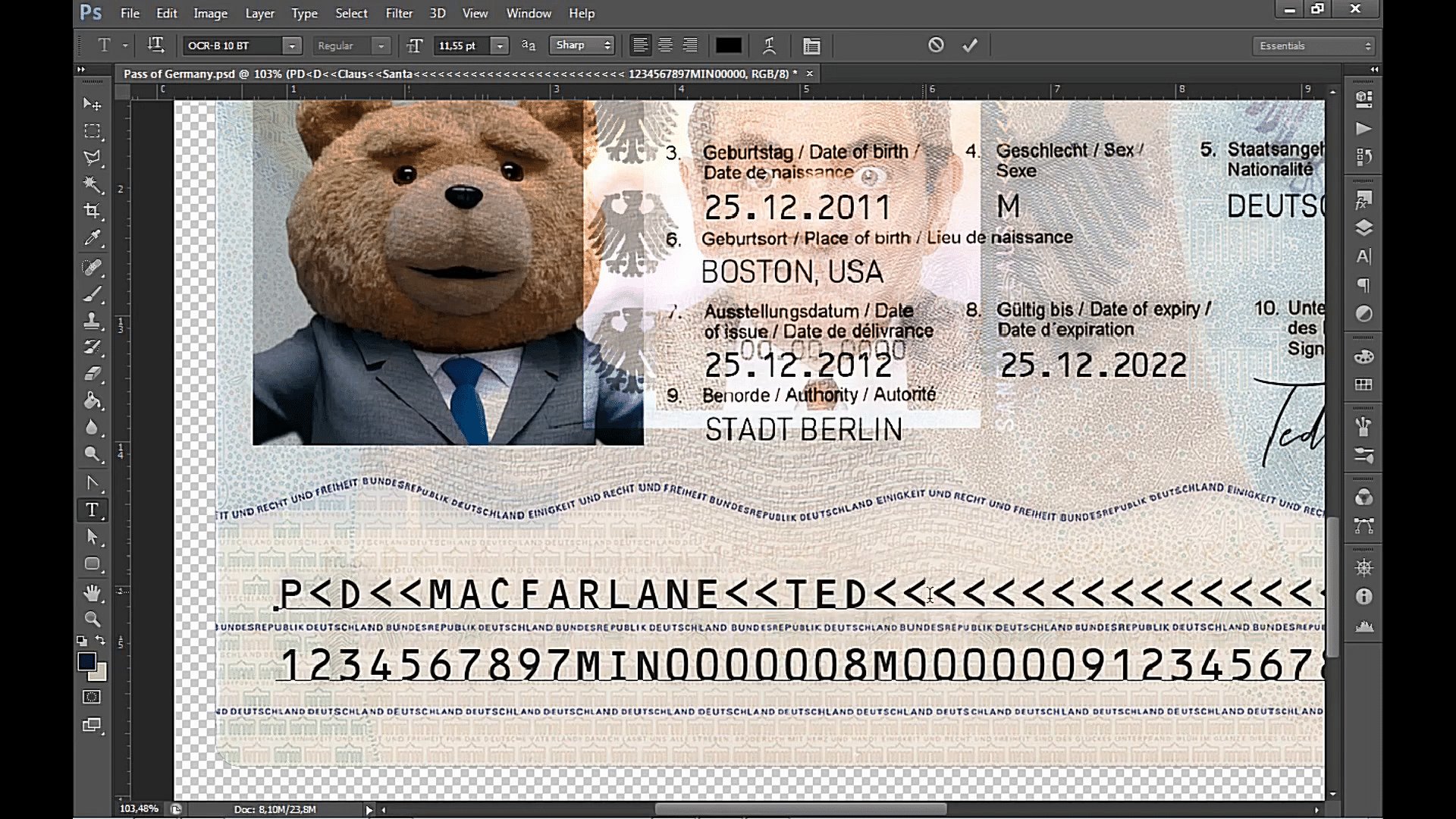Expand the toolbox double-arrow

click(x=81, y=70)
